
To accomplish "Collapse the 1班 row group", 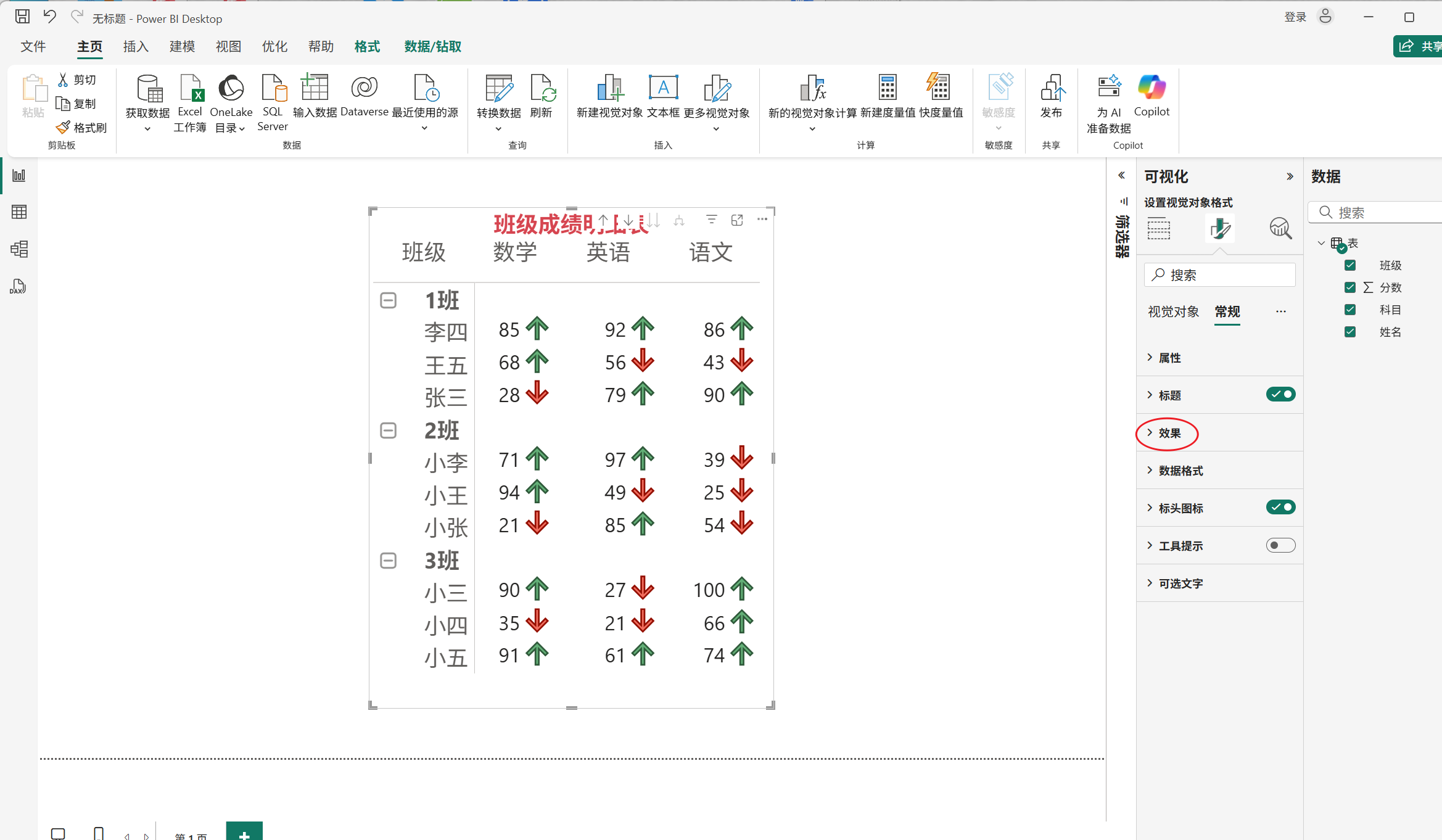I will coord(388,300).
